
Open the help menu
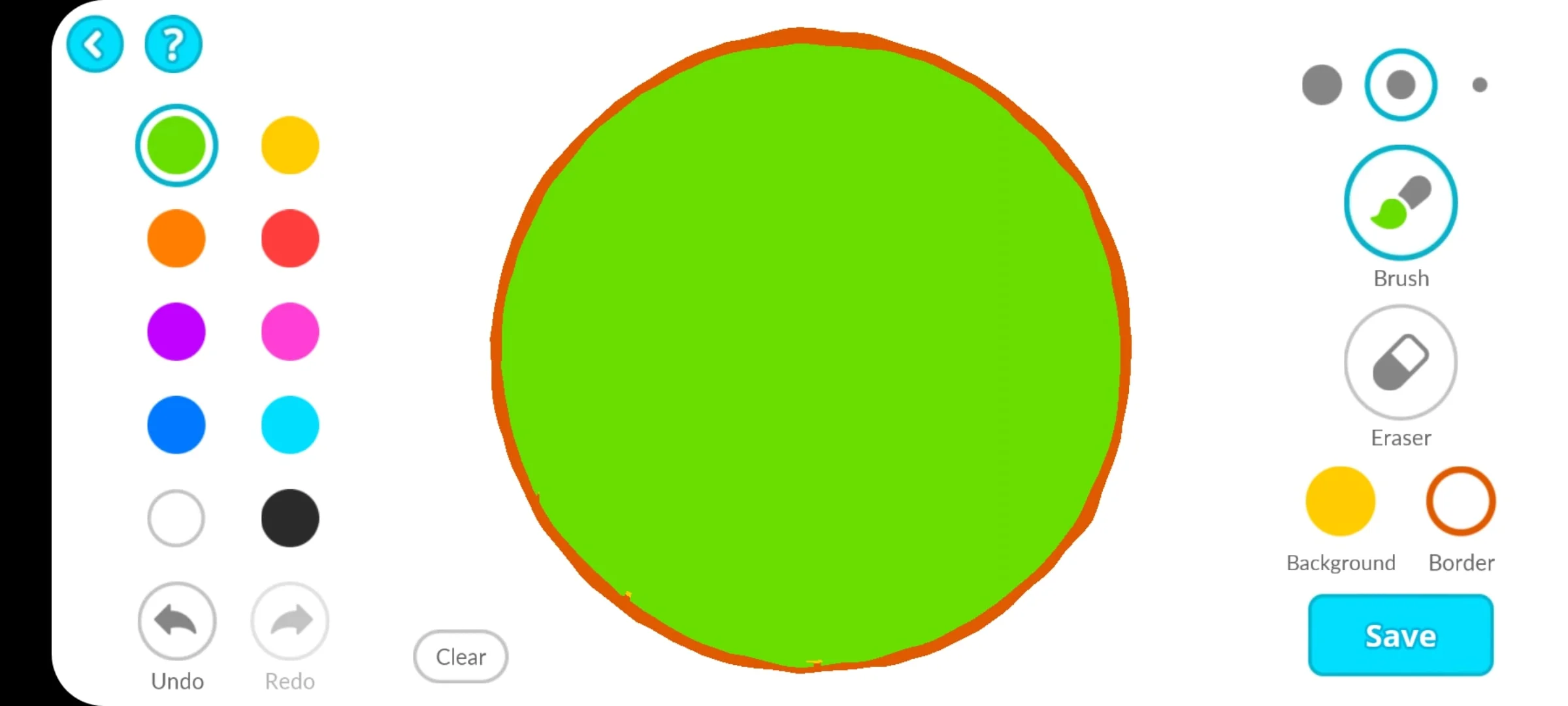tap(173, 44)
